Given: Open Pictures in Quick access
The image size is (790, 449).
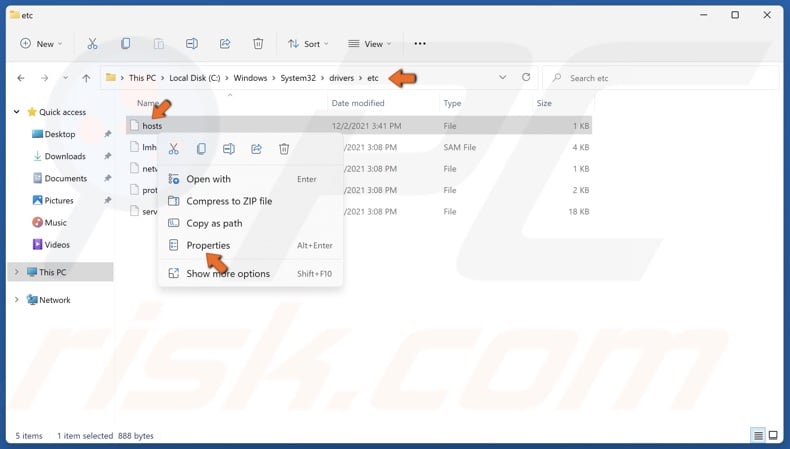Looking at the screenshot, I should tap(59, 201).
